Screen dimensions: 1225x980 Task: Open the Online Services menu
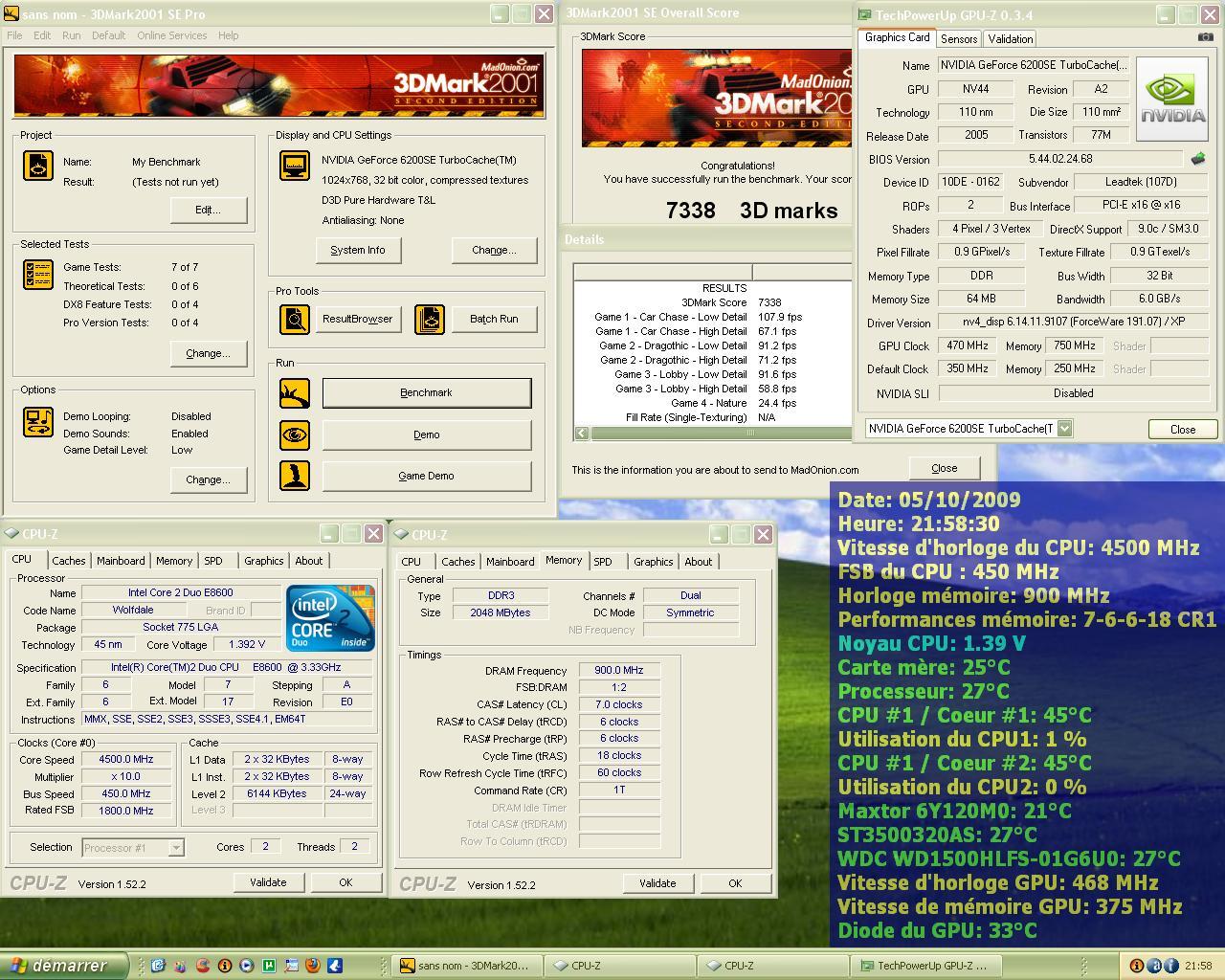[171, 35]
